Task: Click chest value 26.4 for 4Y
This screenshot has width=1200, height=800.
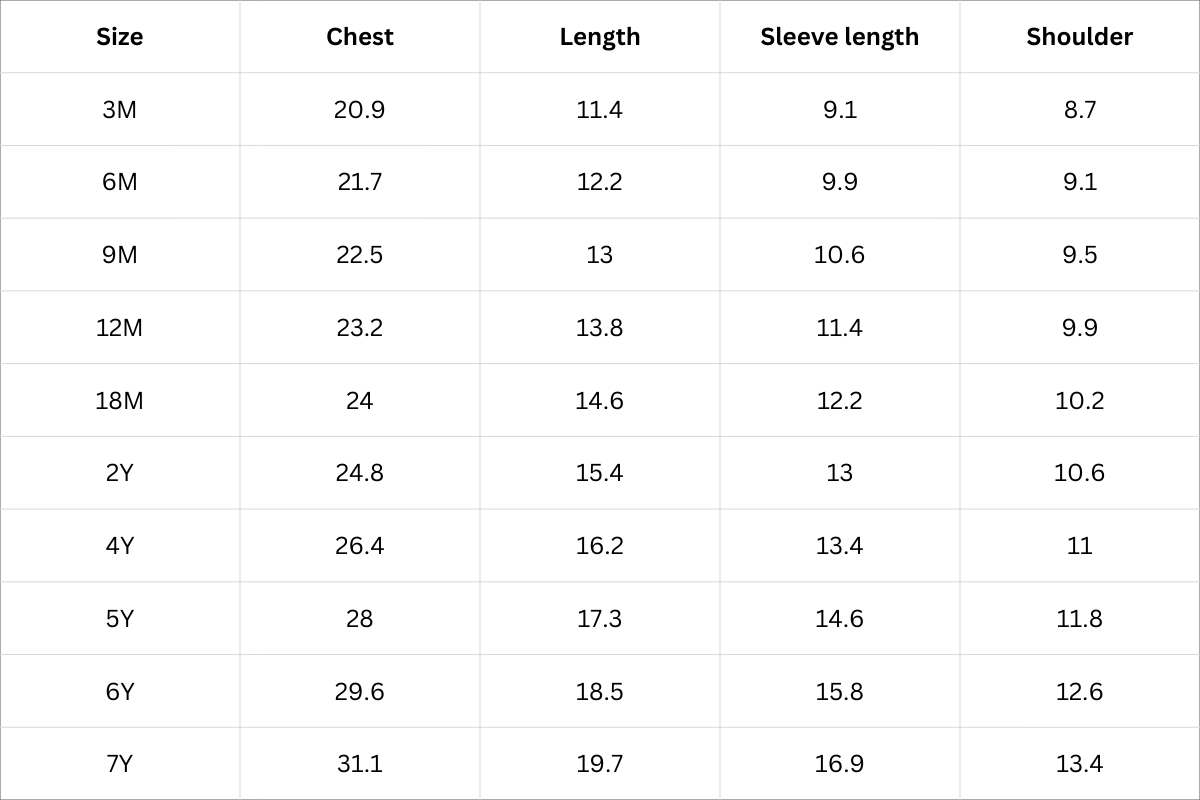Action: [x=360, y=546]
